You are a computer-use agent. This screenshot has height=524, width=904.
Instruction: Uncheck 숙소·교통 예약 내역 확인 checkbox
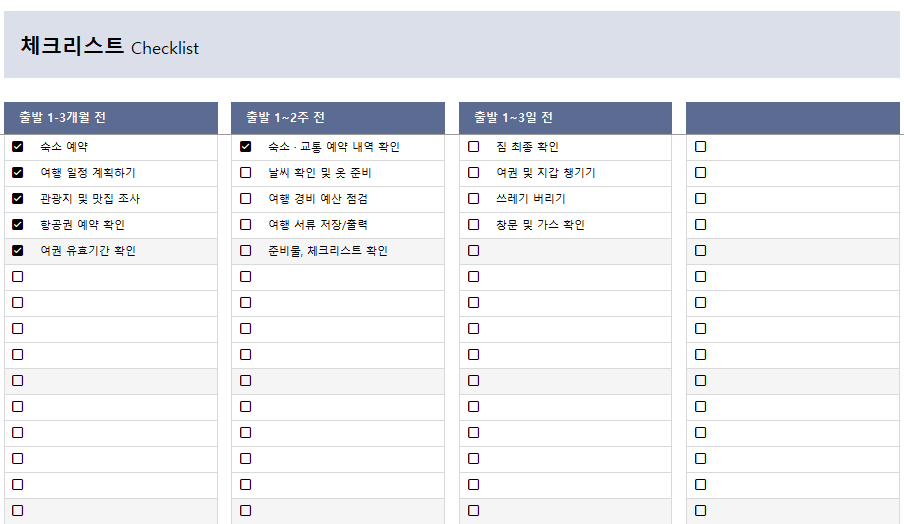[246, 146]
